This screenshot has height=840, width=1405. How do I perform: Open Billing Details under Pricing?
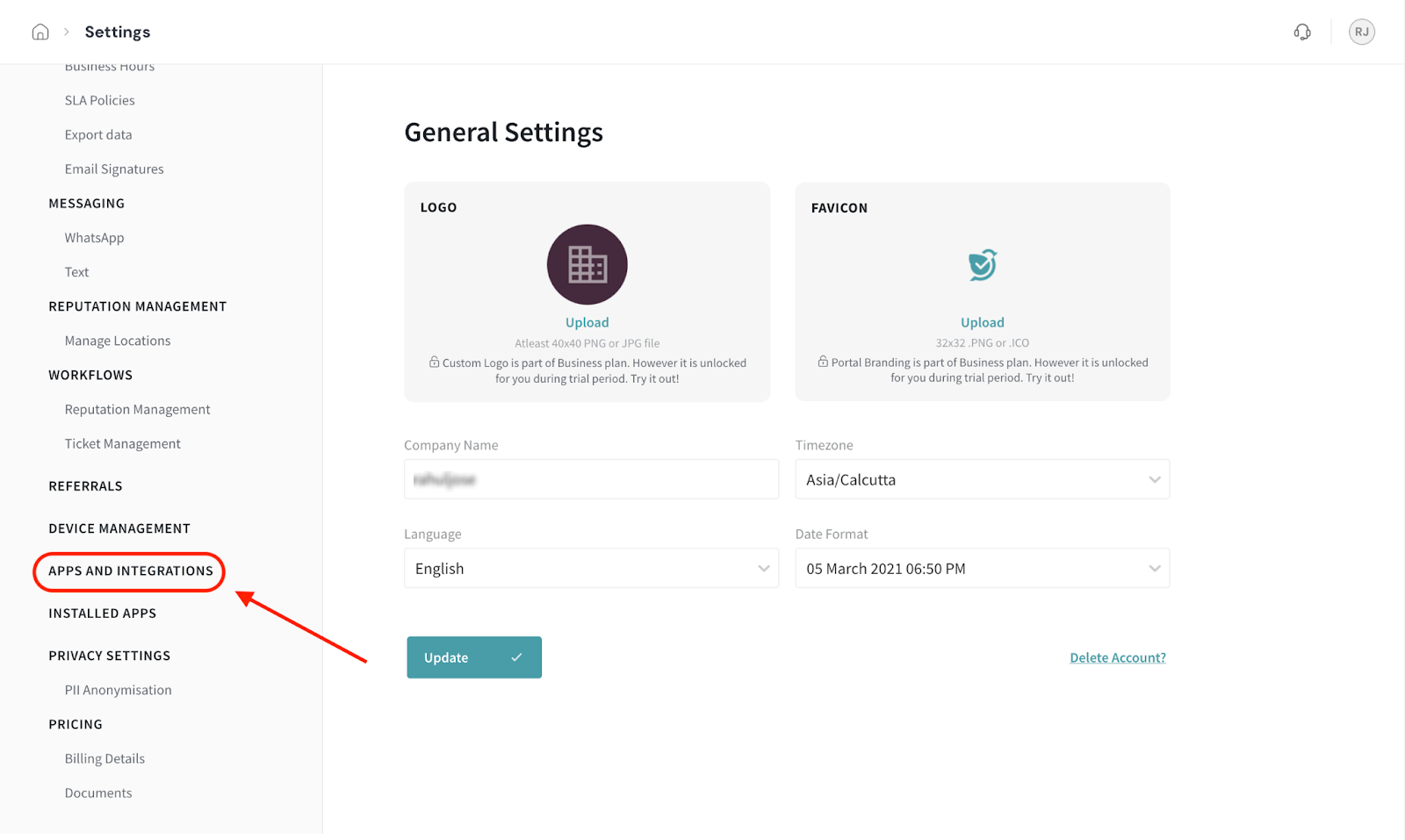click(104, 759)
